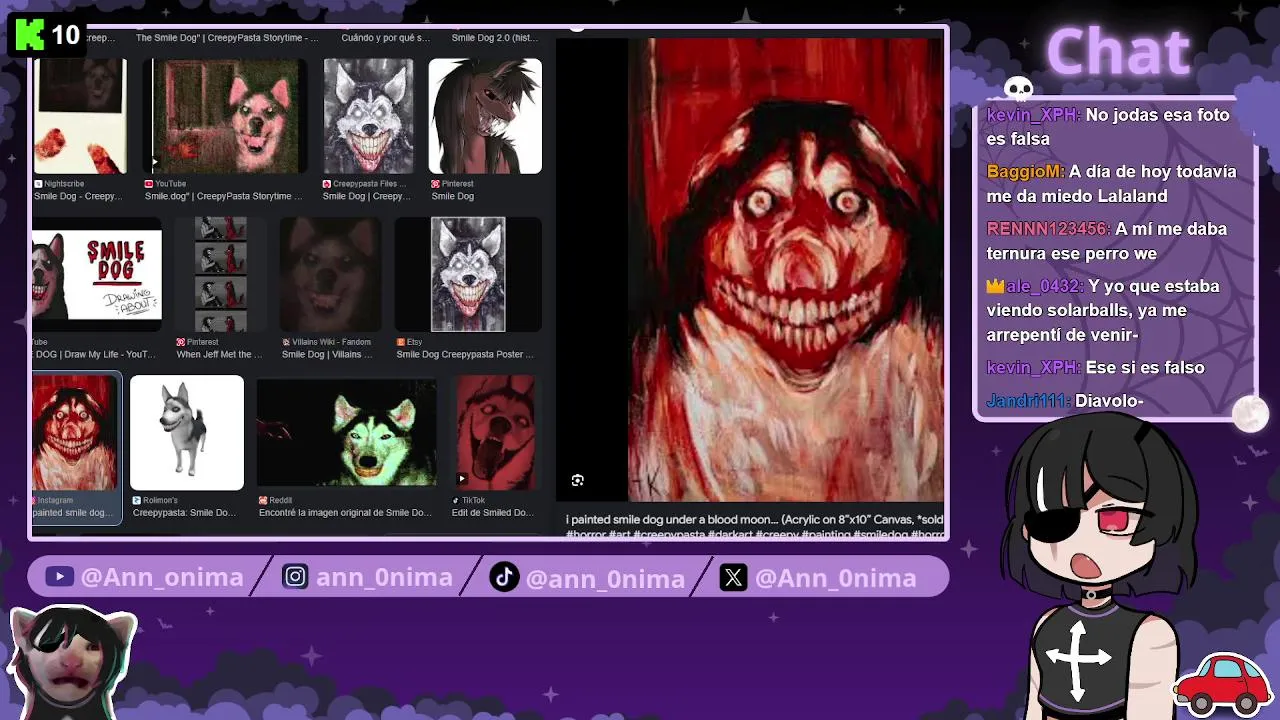Image resolution: width=1280 pixels, height=720 pixels.
Task: Open 'Creepypasta: Smile Do...' Rolimon's link
Action: click(184, 512)
